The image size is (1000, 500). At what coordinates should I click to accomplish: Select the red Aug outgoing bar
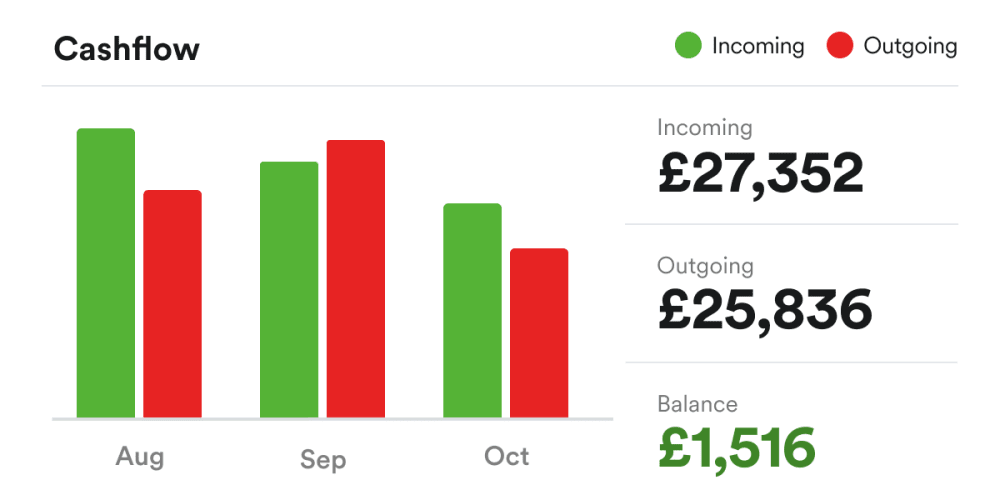pyautogui.click(x=172, y=304)
